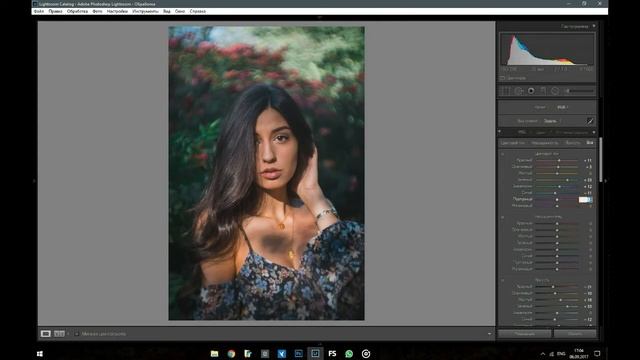Toggle the soft proofing checkbox
Screen dimensions: 640x360
[x=76, y=334]
